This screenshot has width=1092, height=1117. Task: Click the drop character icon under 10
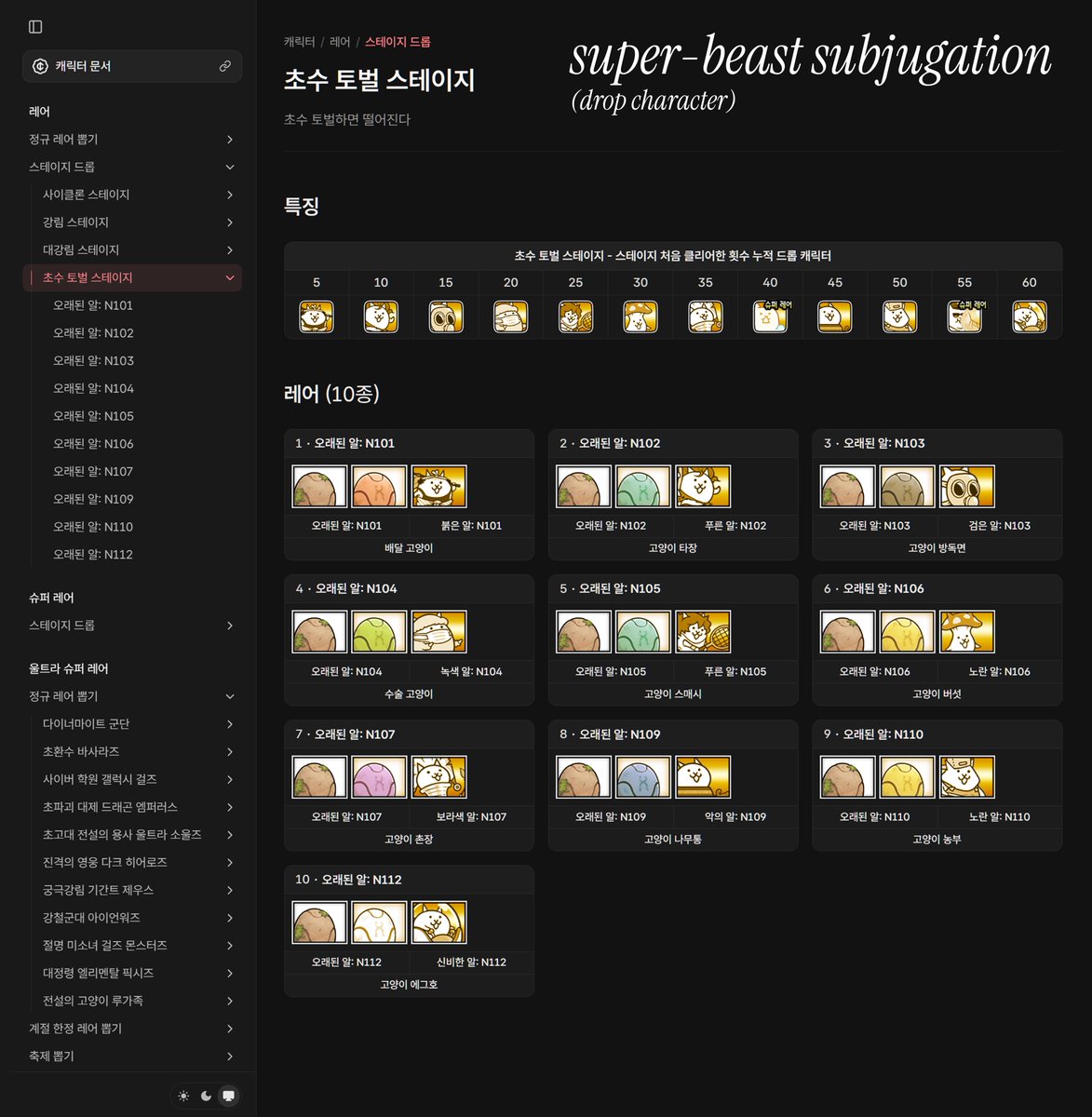[x=381, y=316]
